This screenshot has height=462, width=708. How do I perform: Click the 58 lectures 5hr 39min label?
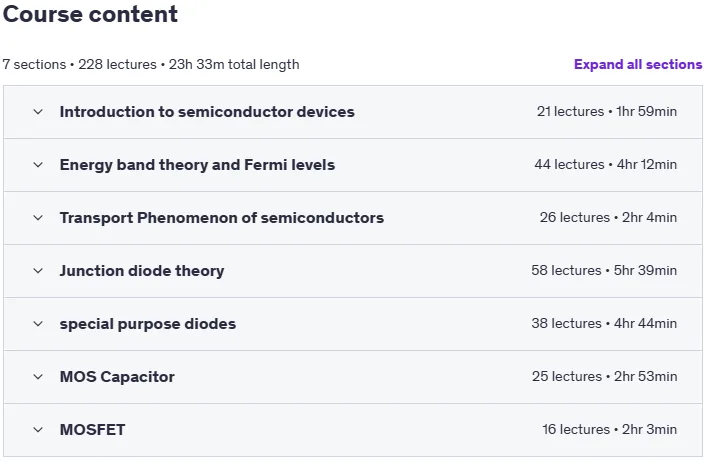[x=604, y=271]
